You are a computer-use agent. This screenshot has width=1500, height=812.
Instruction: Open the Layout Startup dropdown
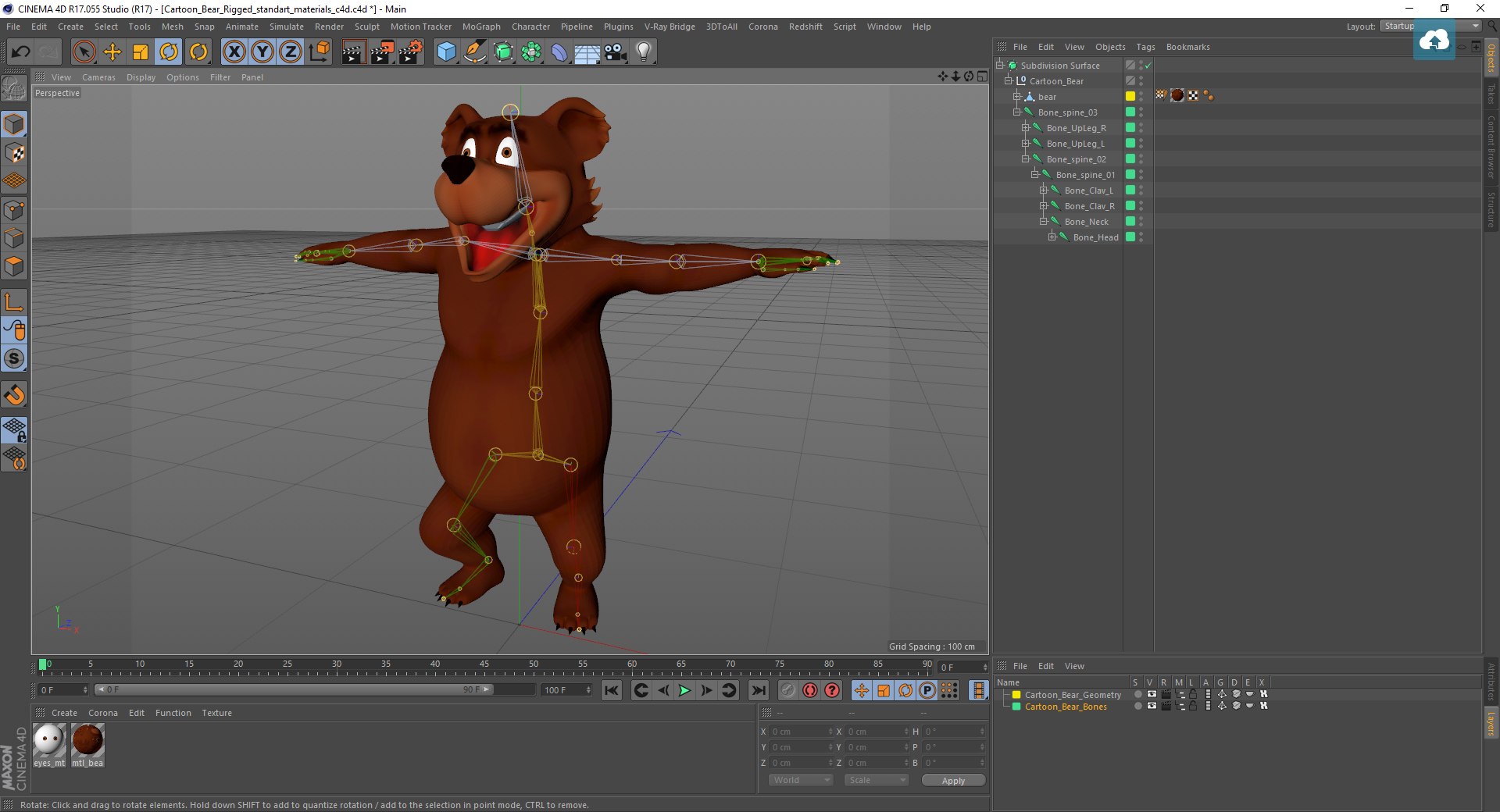tap(1430, 26)
